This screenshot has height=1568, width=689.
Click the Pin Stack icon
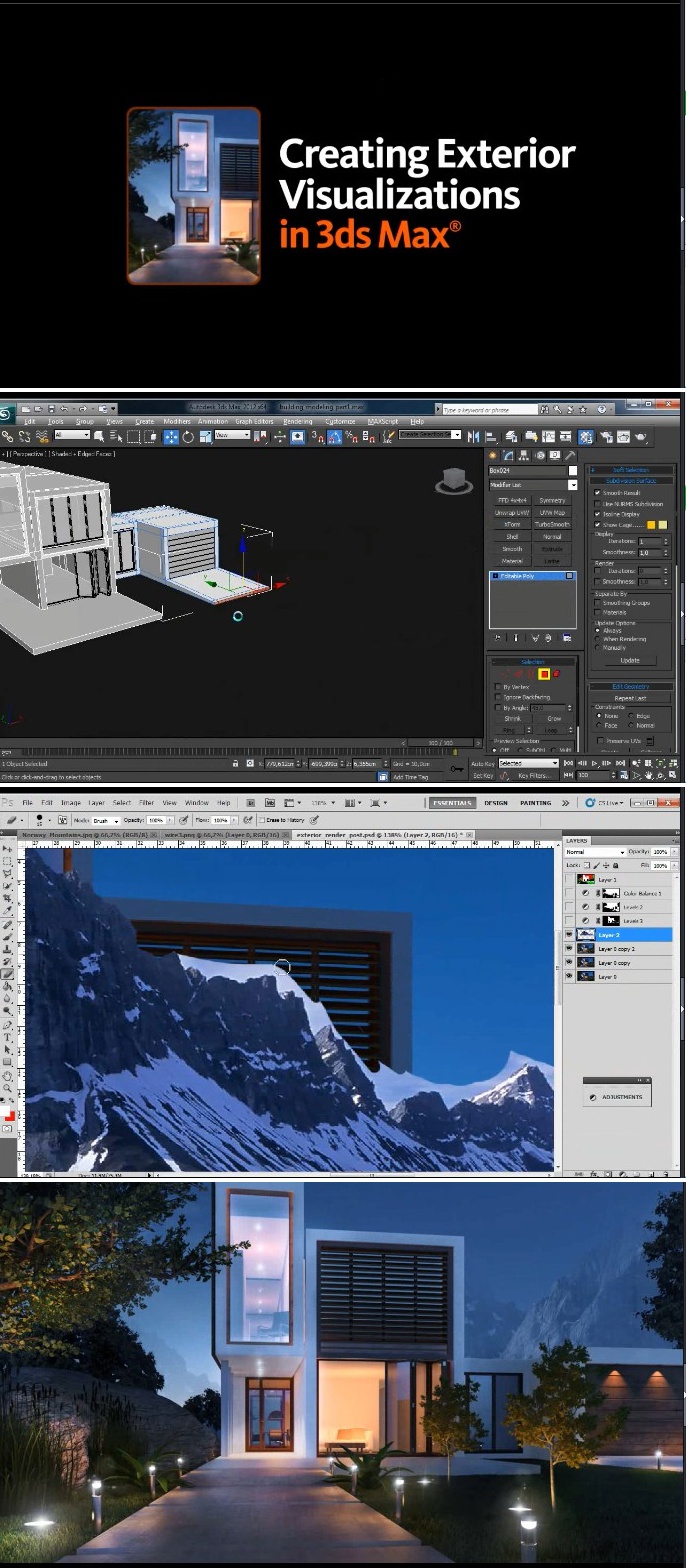coord(498,637)
